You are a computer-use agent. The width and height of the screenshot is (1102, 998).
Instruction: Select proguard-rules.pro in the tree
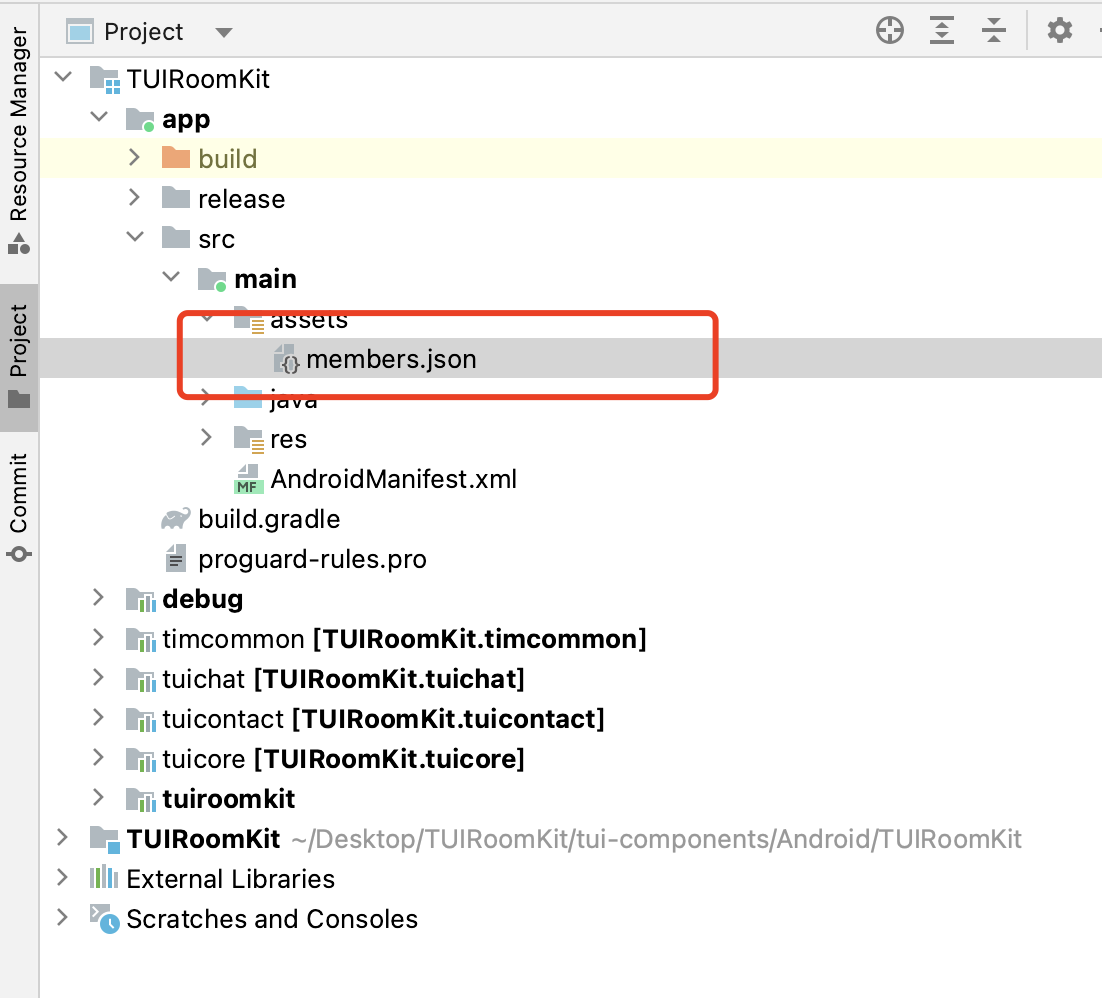tap(312, 559)
